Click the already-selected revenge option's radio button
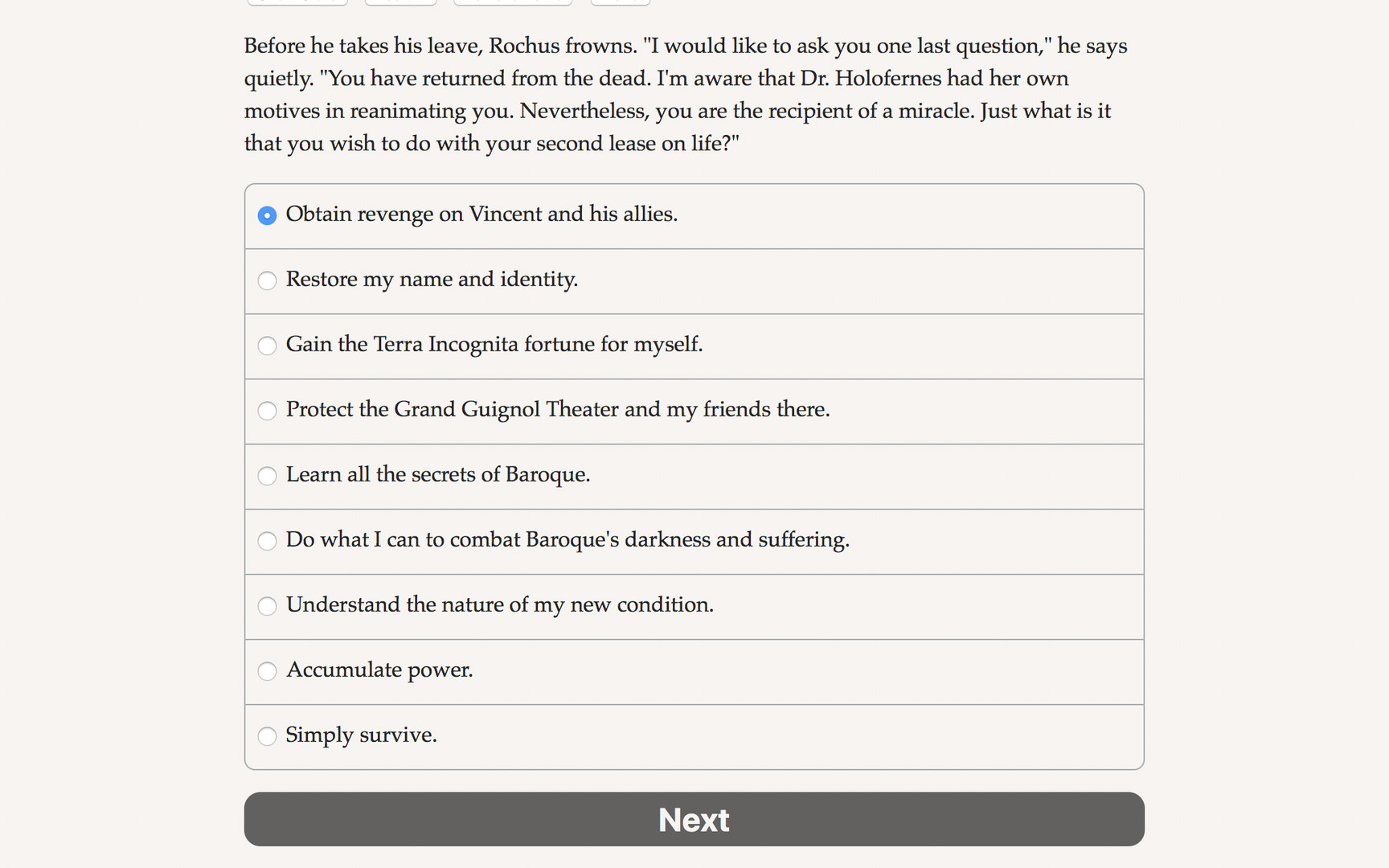Viewport: 1389px width, 868px height. point(267,215)
